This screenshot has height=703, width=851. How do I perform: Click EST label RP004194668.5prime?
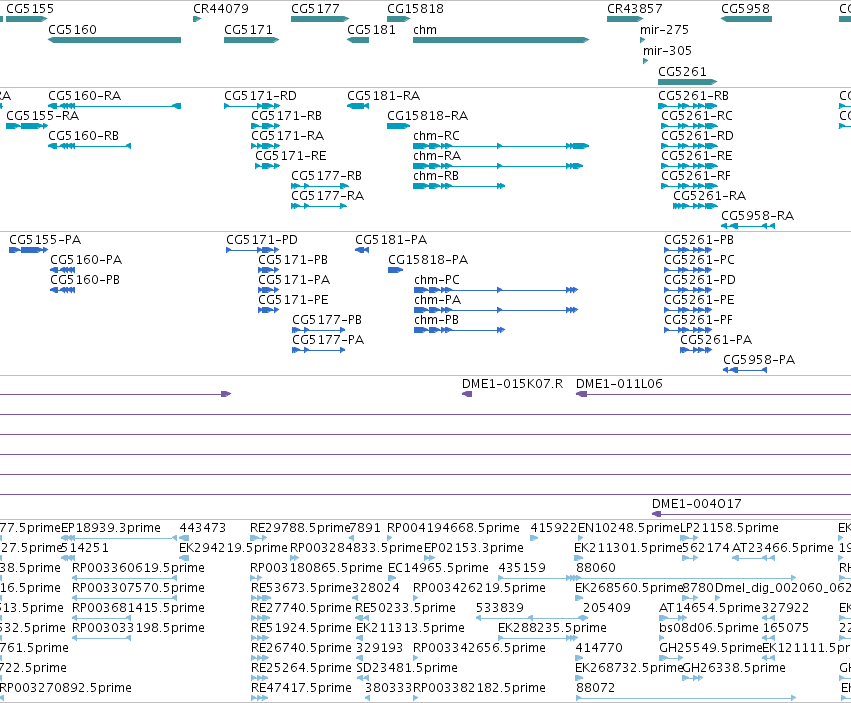(x=453, y=528)
